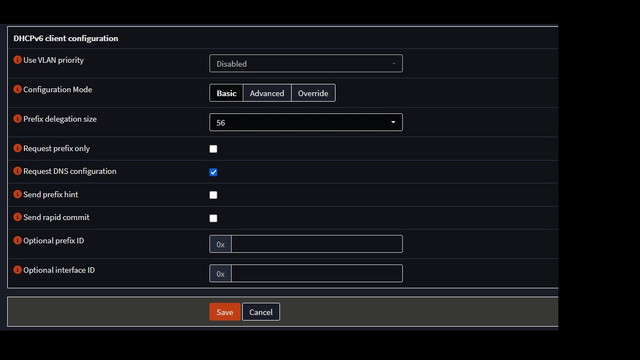
Task: Uncheck Request DNS configuration checkbox
Action: coord(213,172)
